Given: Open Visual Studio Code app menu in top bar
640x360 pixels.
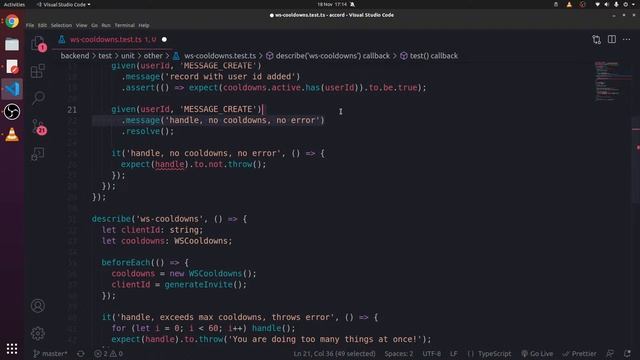Looking at the screenshot, I should (63, 4).
